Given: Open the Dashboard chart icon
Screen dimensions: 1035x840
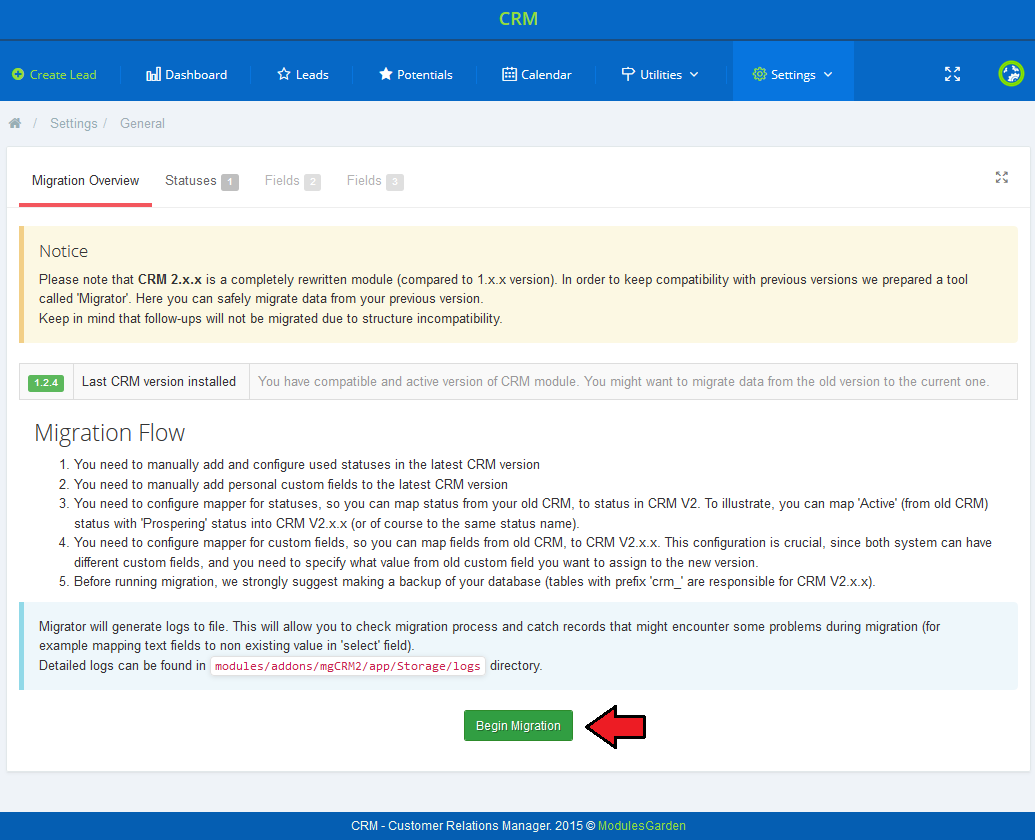Looking at the screenshot, I should [153, 75].
